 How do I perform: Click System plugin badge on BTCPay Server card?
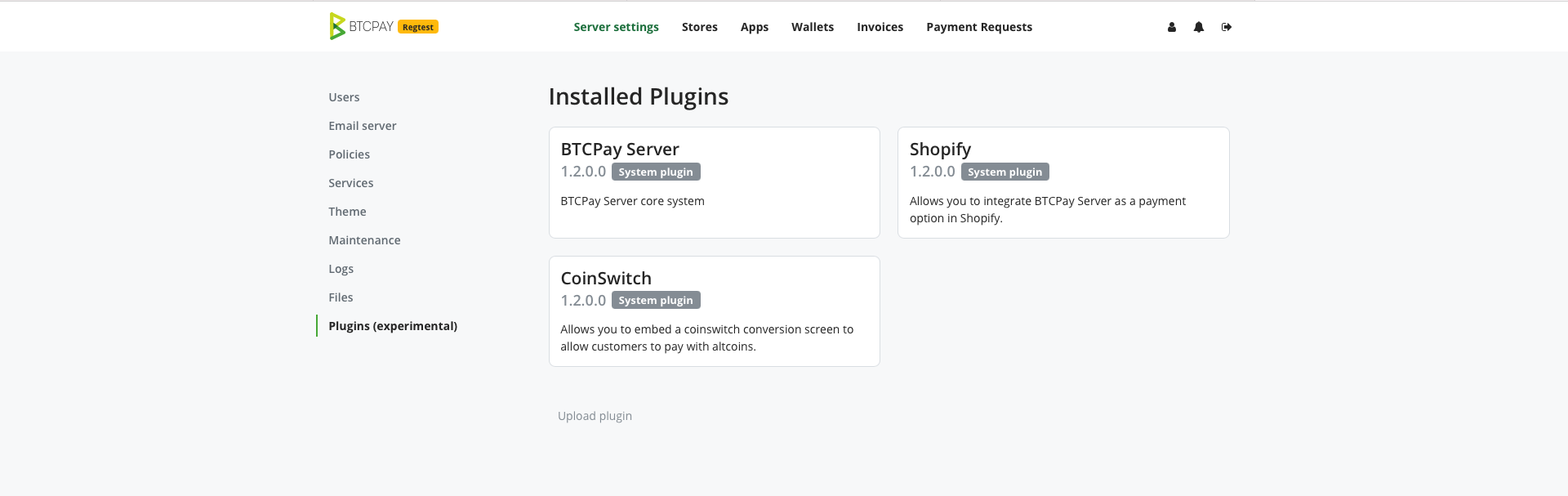[656, 172]
